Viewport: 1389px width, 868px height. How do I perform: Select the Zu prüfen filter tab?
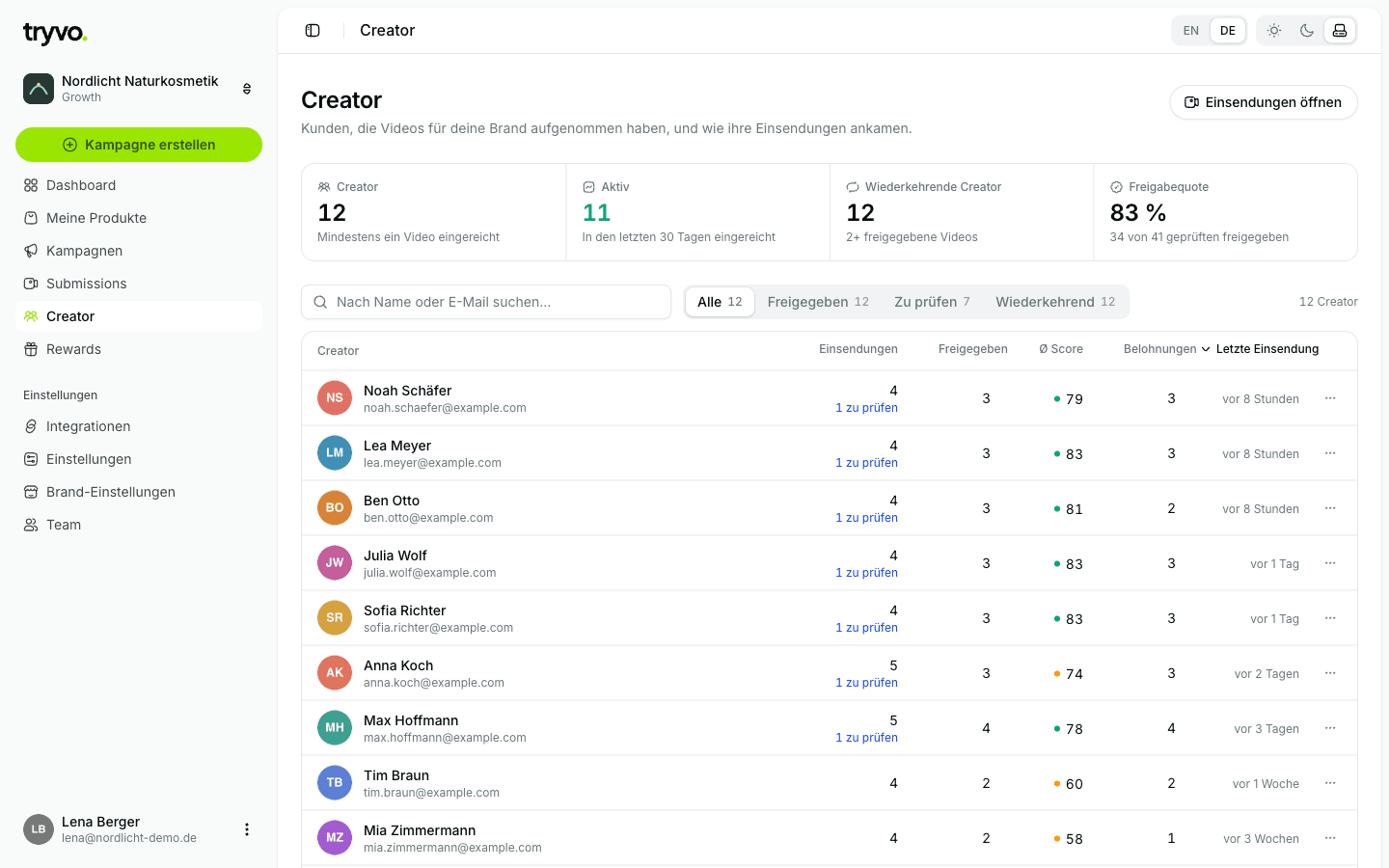coord(932,302)
